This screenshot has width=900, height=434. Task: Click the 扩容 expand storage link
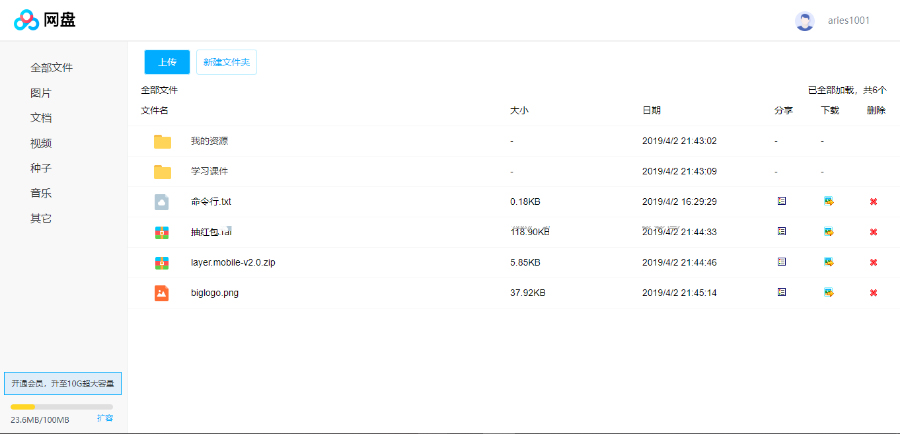click(x=105, y=418)
